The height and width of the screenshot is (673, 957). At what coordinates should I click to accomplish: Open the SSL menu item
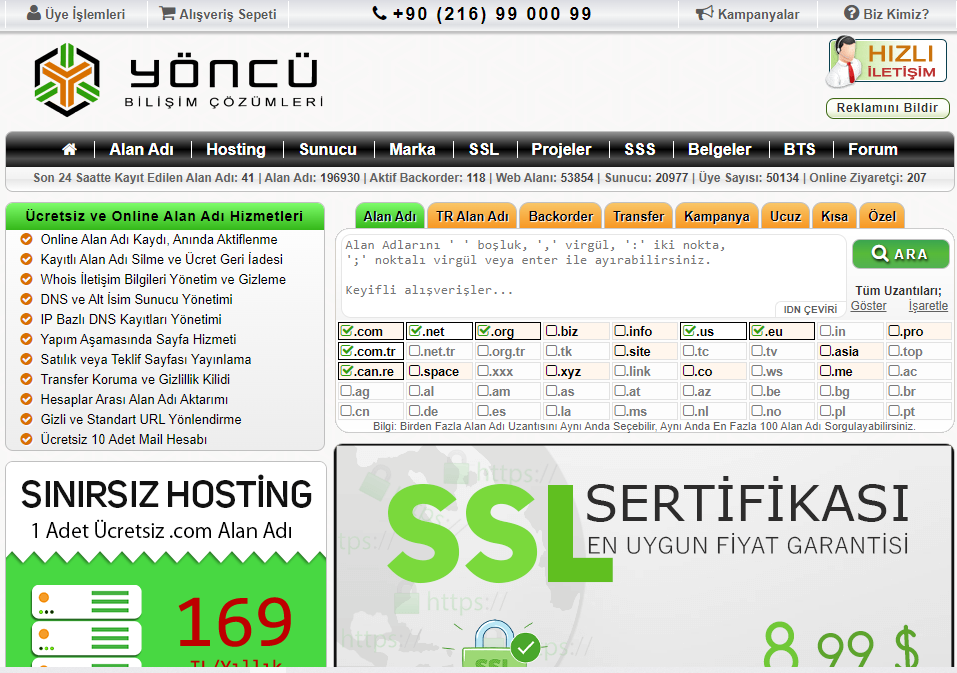(x=484, y=149)
